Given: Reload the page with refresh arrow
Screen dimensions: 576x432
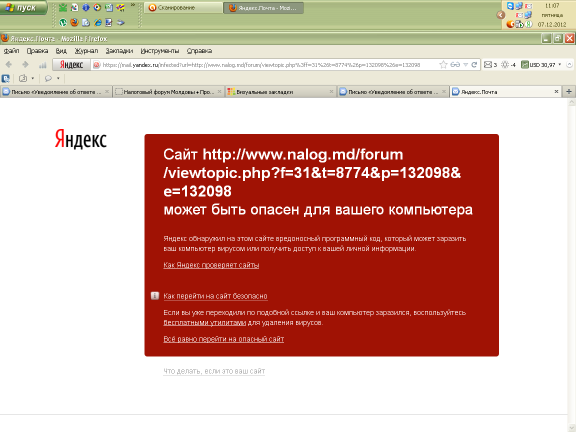Looking at the screenshot, I should click(474, 65).
